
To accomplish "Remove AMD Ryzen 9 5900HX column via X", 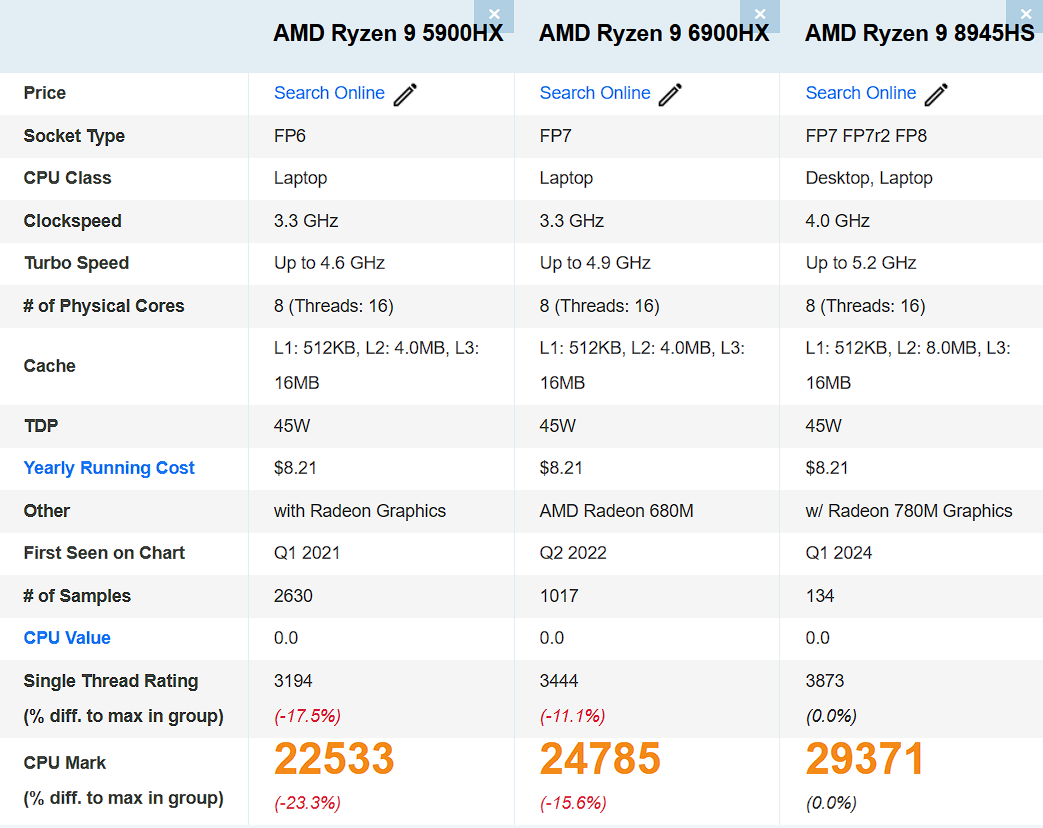I will coord(494,15).
